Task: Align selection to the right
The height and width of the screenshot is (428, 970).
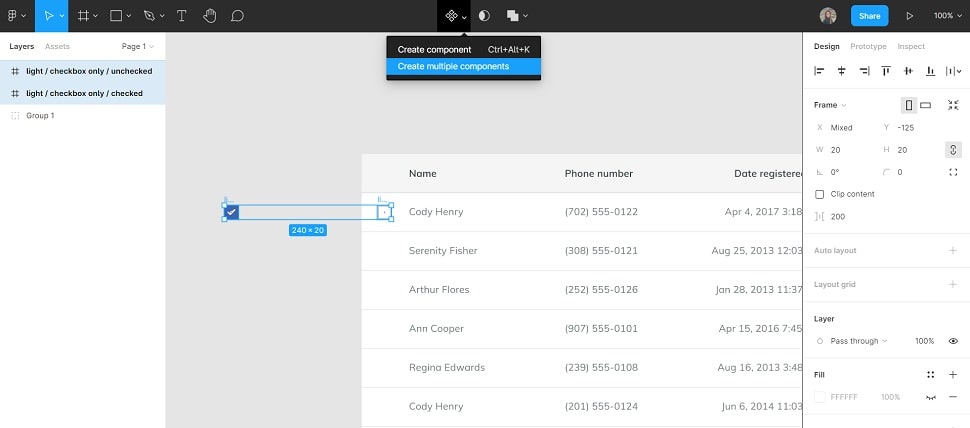Action: tap(864, 71)
